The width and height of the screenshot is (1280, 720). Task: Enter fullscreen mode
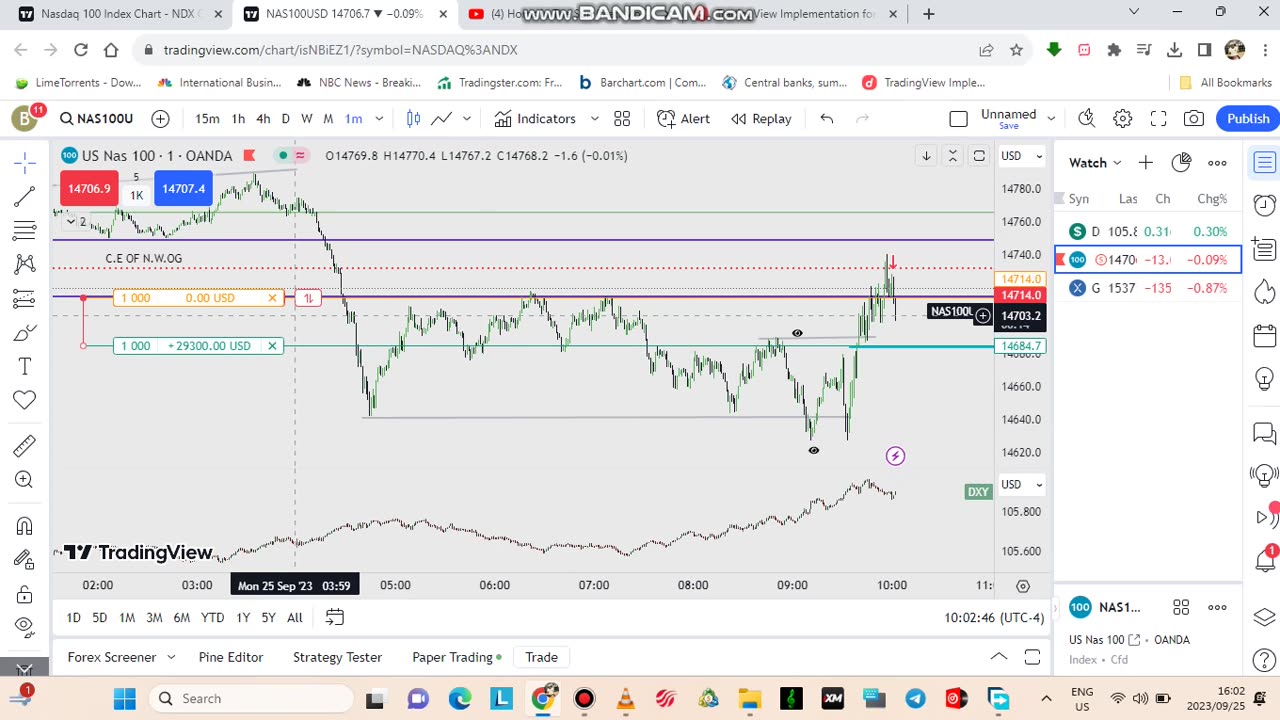[x=1158, y=118]
